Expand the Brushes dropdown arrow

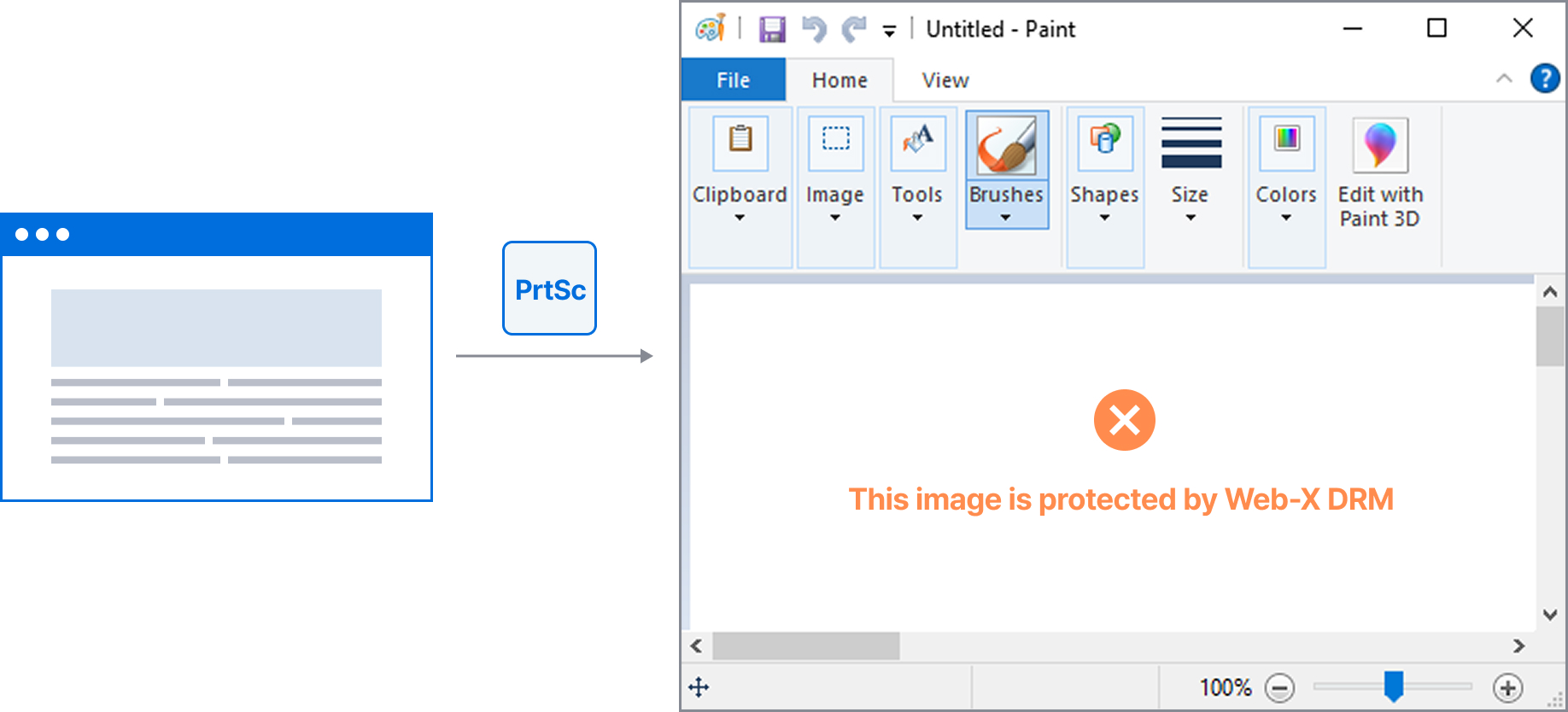[1005, 218]
